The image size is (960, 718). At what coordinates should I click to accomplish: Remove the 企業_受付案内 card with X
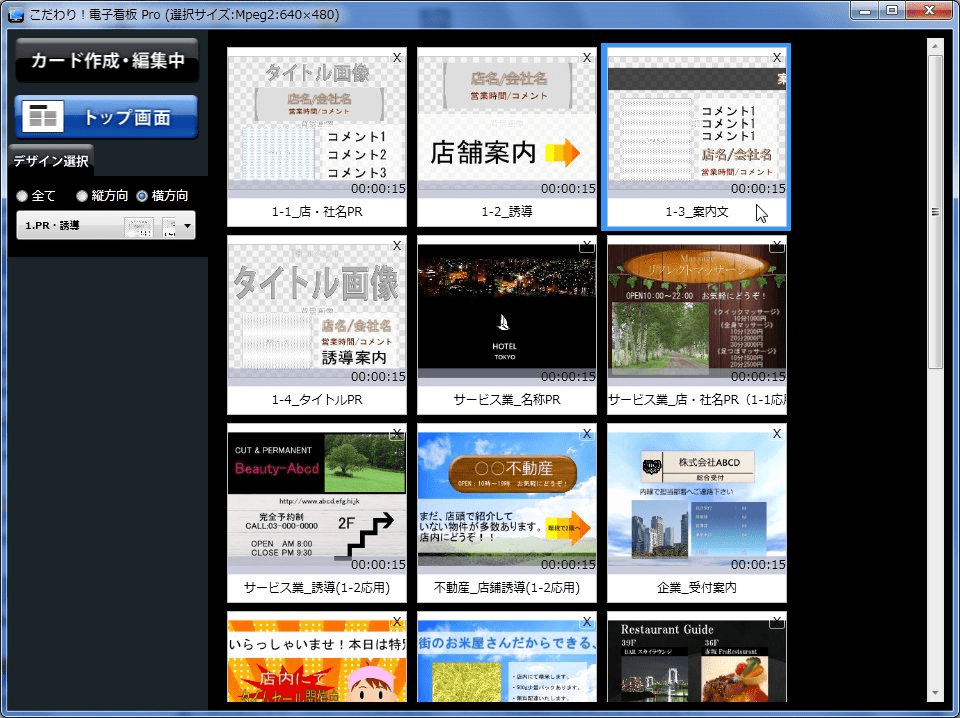pyautogui.click(x=776, y=433)
